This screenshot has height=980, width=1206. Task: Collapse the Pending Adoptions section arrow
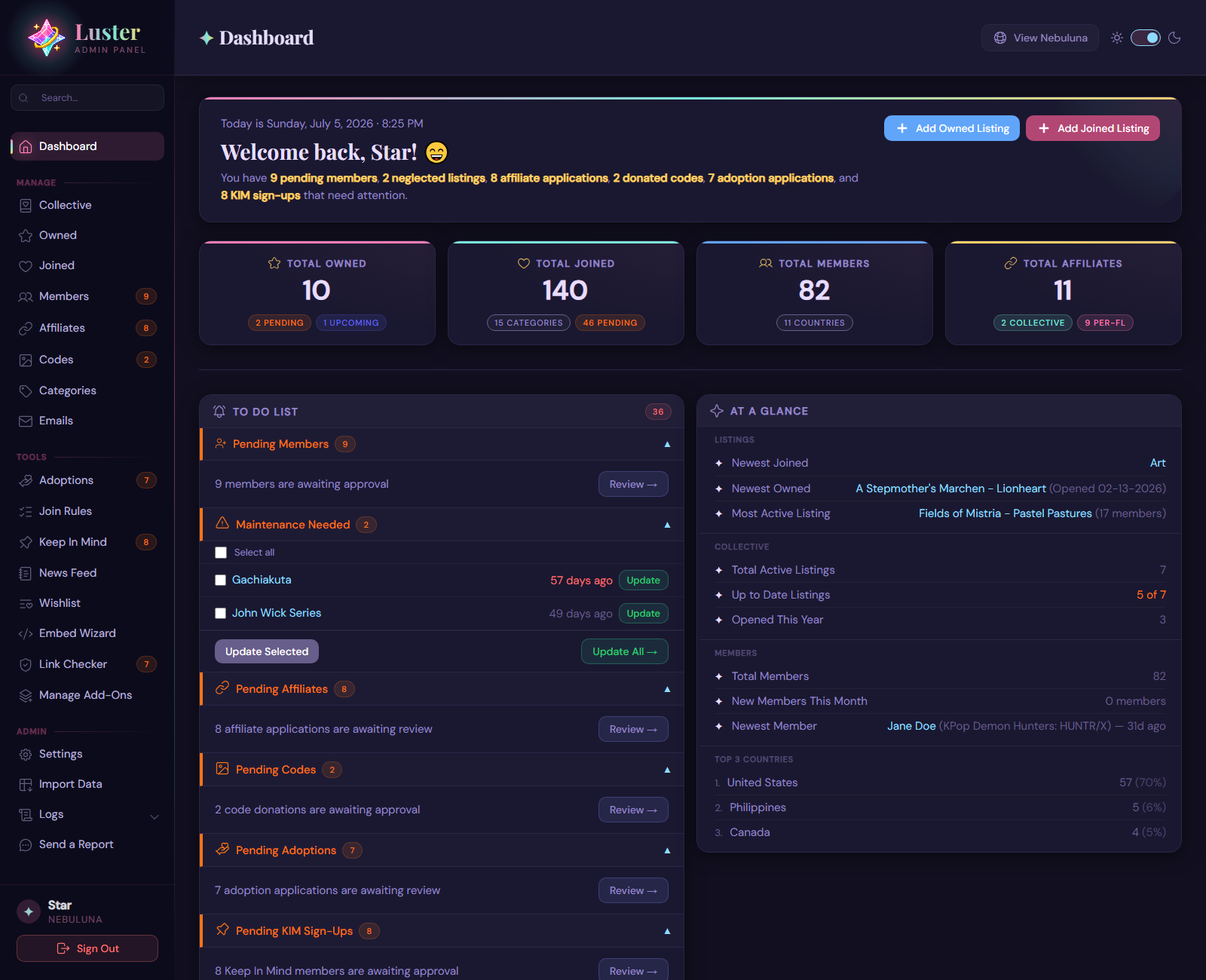click(x=667, y=850)
